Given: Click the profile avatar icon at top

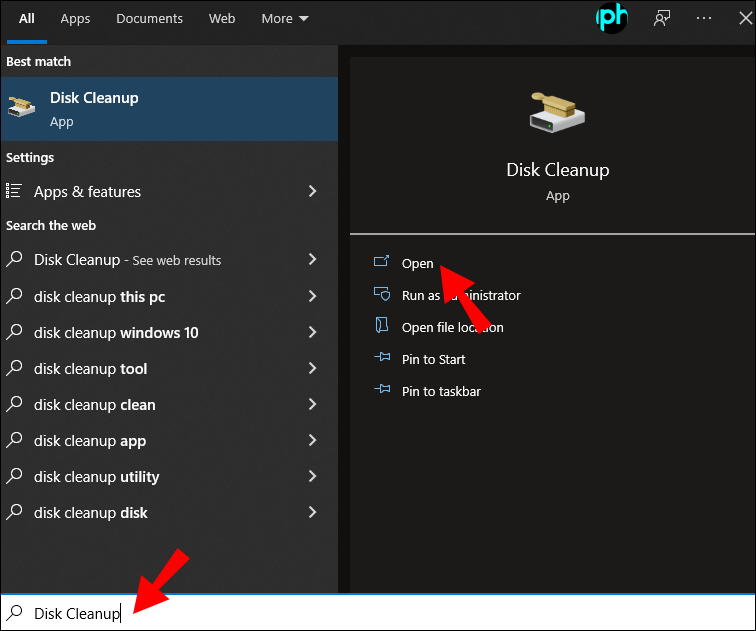Looking at the screenshot, I should [x=611, y=18].
